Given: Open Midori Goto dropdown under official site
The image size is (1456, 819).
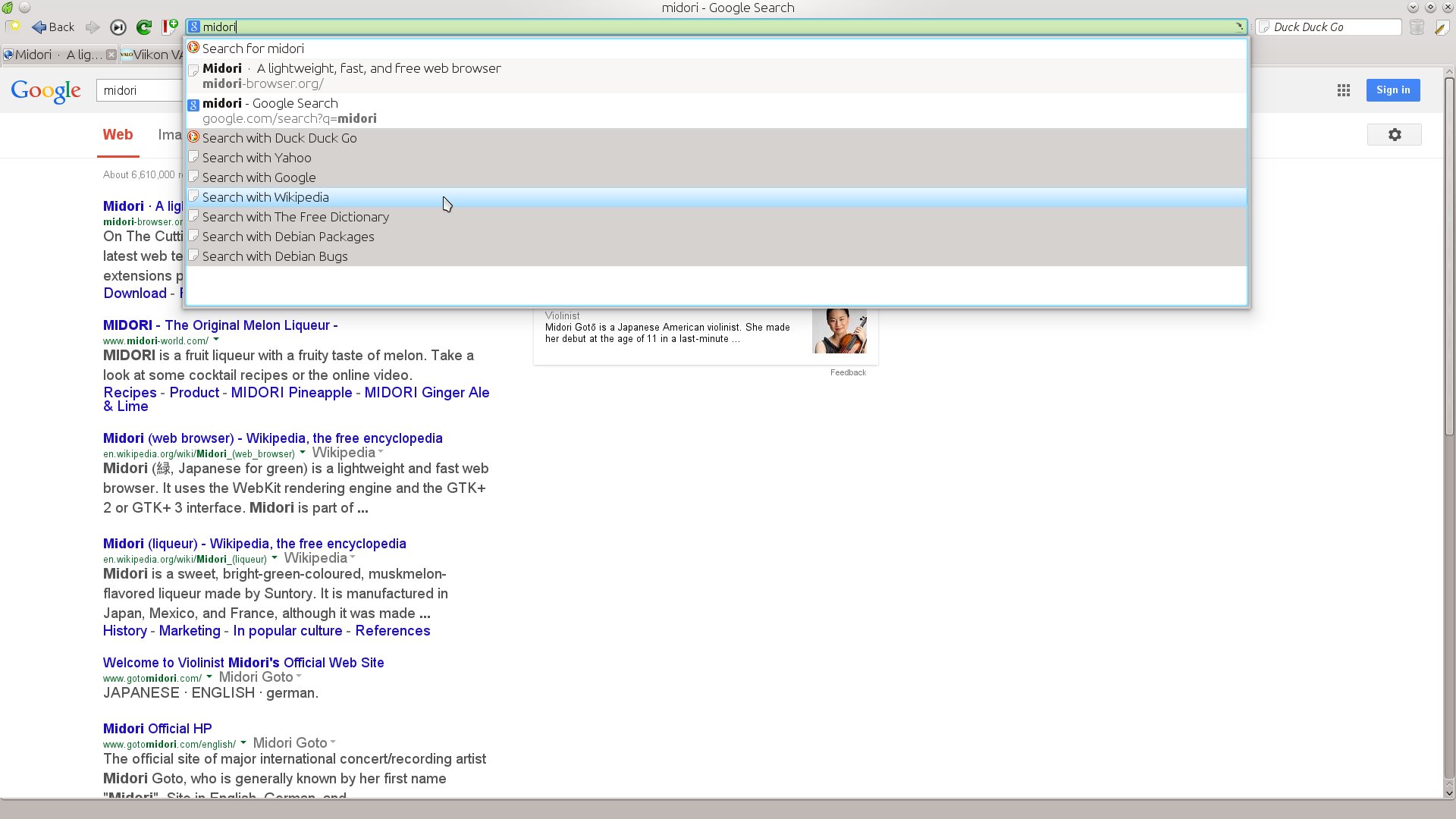Looking at the screenshot, I should [x=260, y=677].
